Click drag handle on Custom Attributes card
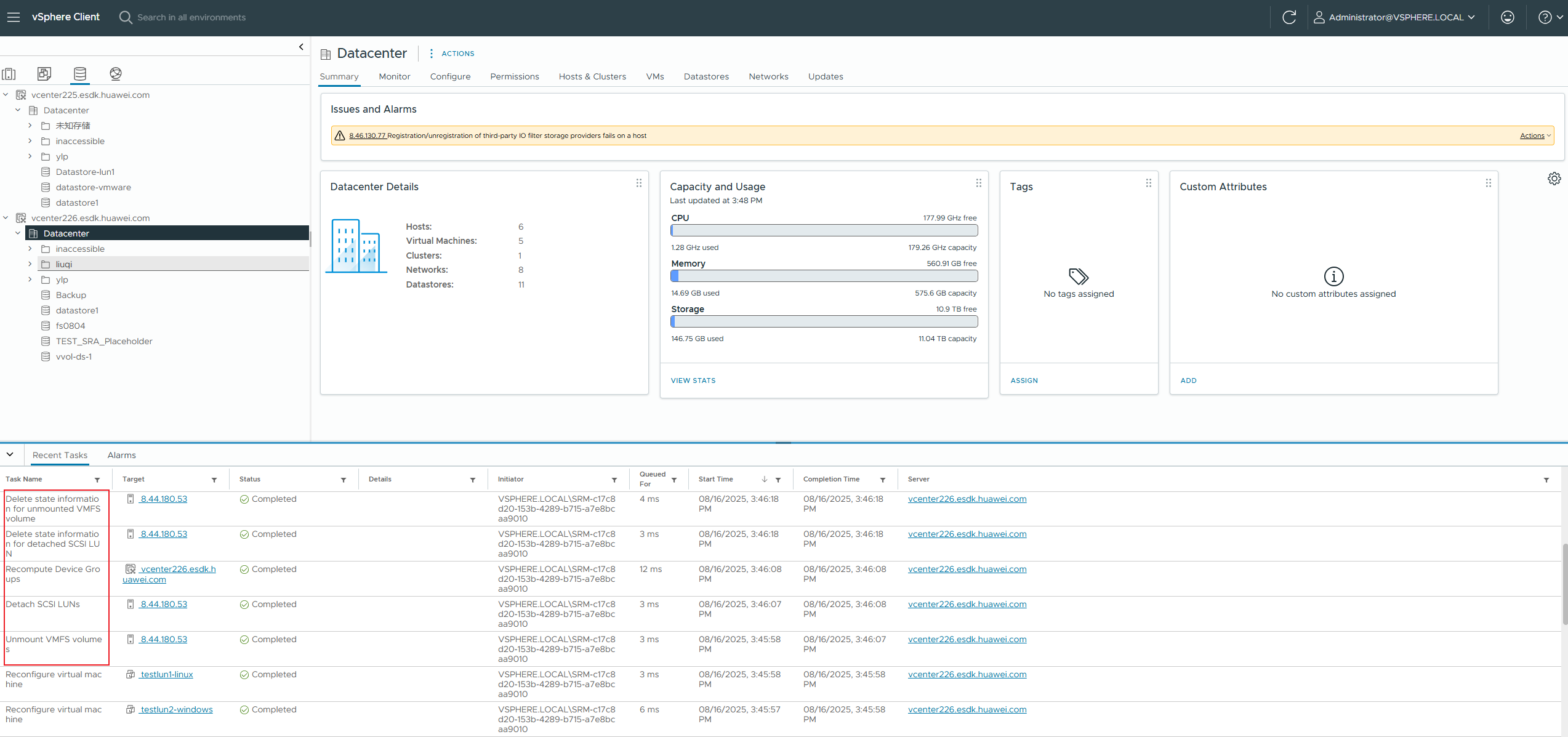The width and height of the screenshot is (1568, 737). coord(1489,183)
